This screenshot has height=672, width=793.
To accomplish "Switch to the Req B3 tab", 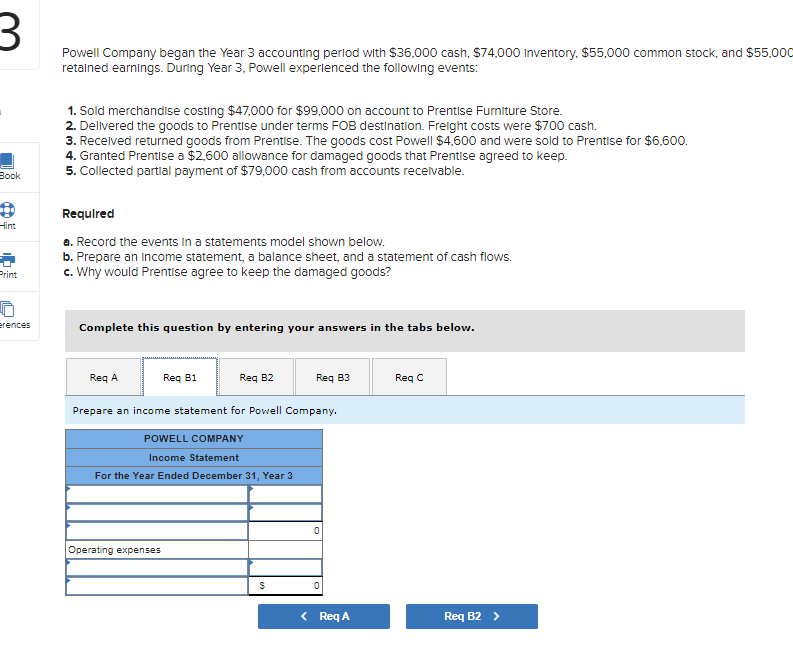I will 333,377.
